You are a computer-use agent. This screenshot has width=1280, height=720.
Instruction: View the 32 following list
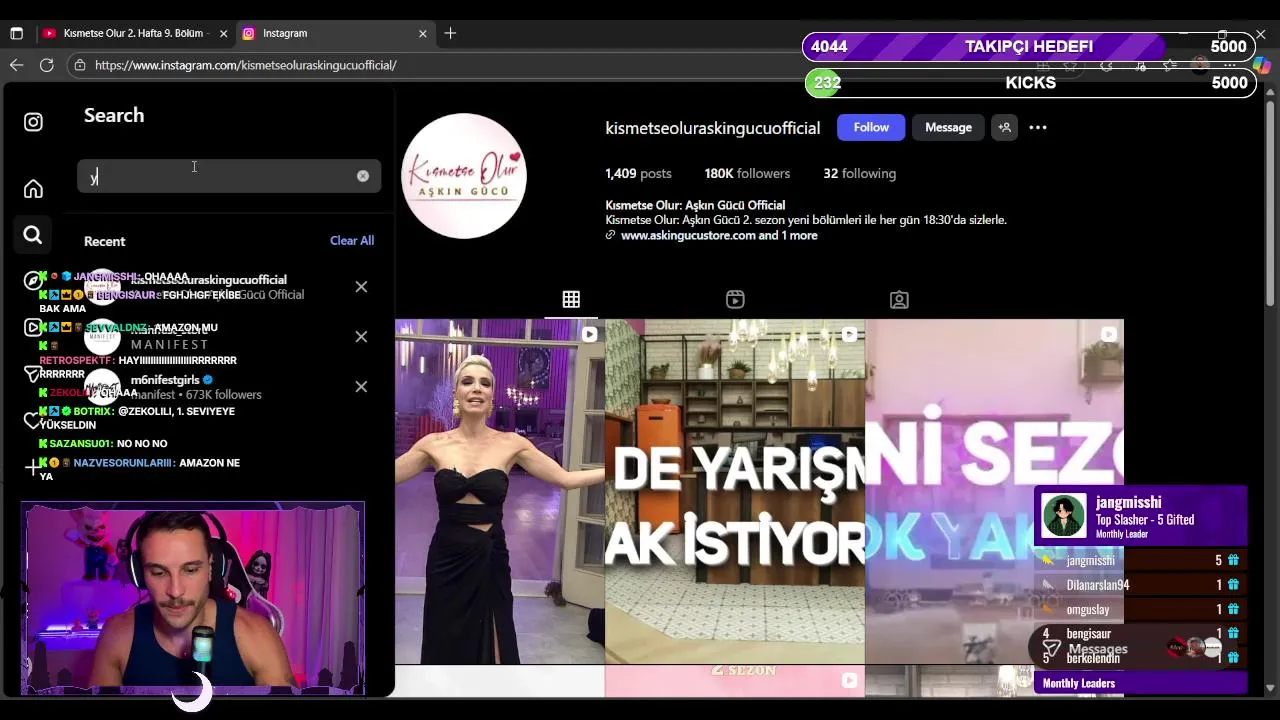coord(859,173)
